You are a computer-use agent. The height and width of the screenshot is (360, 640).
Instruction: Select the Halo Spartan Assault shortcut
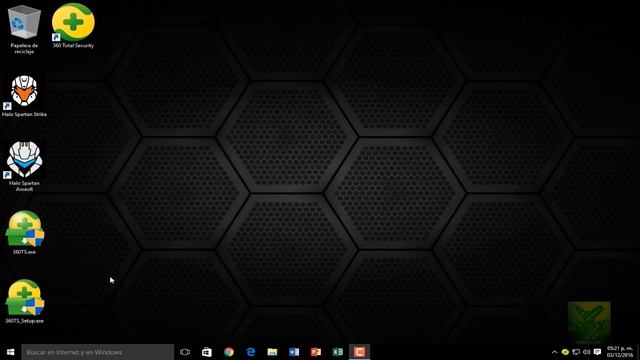[24, 167]
